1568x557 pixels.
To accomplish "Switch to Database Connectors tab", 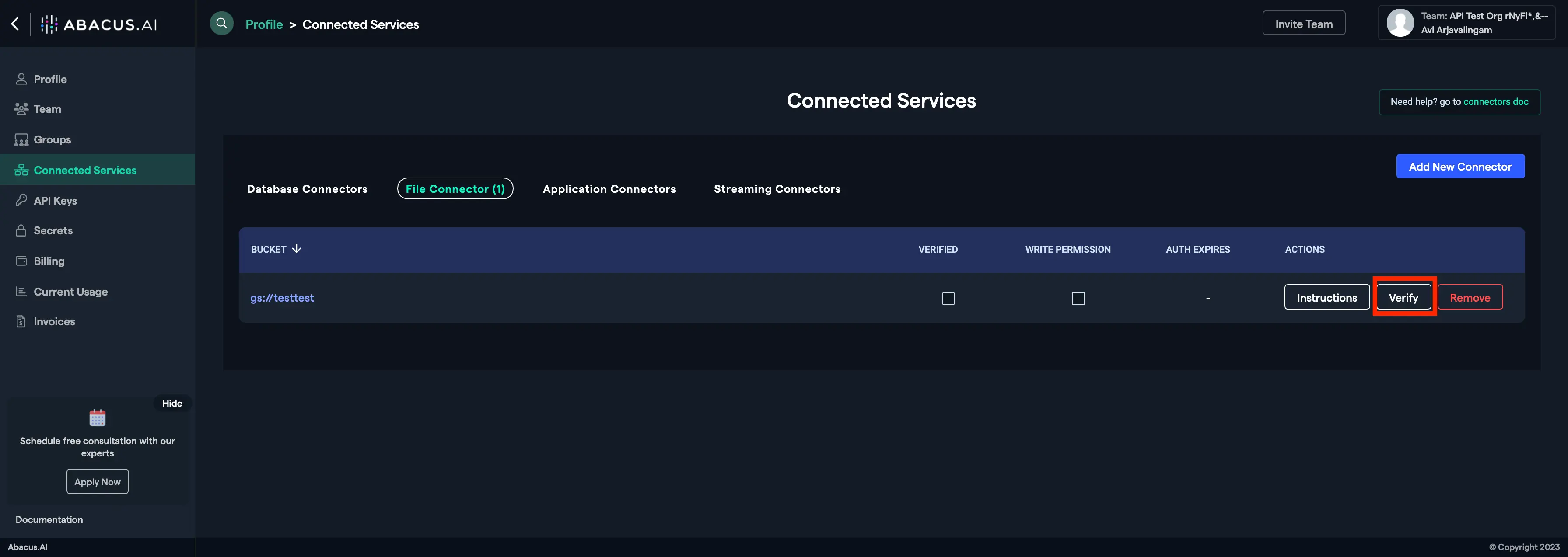I will click(x=307, y=189).
